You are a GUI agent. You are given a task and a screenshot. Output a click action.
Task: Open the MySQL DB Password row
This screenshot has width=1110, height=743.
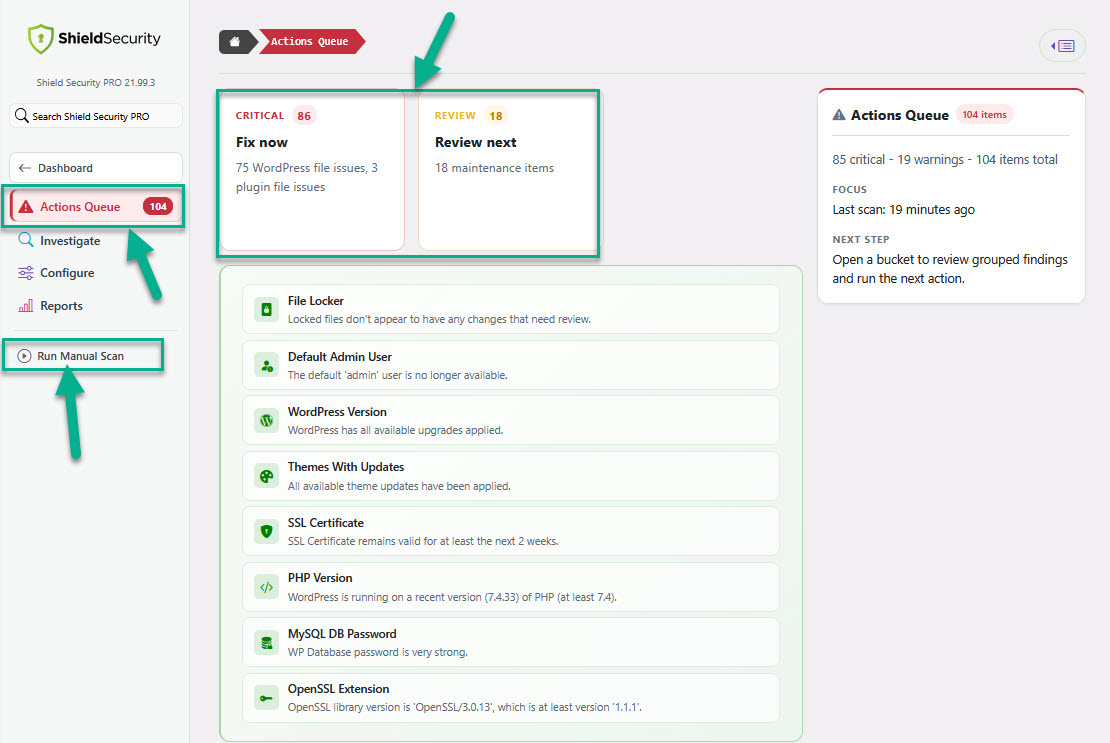coord(510,643)
